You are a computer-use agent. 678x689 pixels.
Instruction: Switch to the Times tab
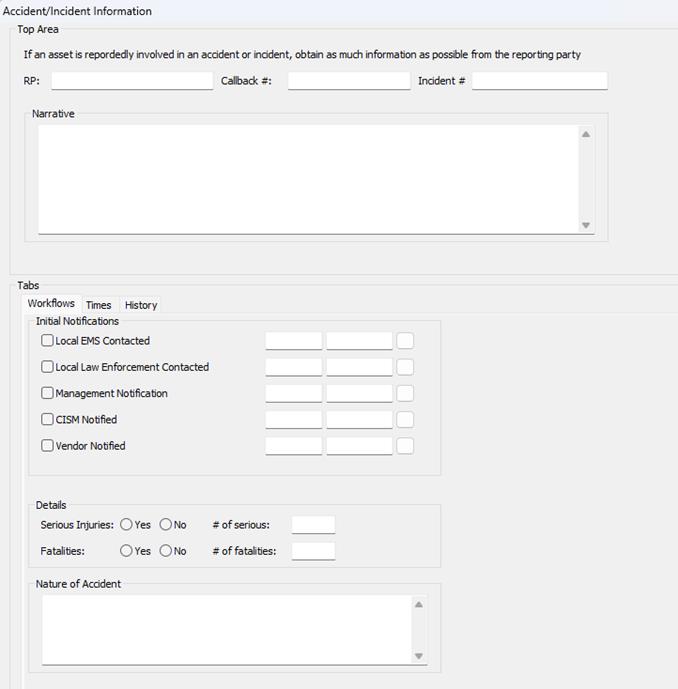tap(98, 305)
